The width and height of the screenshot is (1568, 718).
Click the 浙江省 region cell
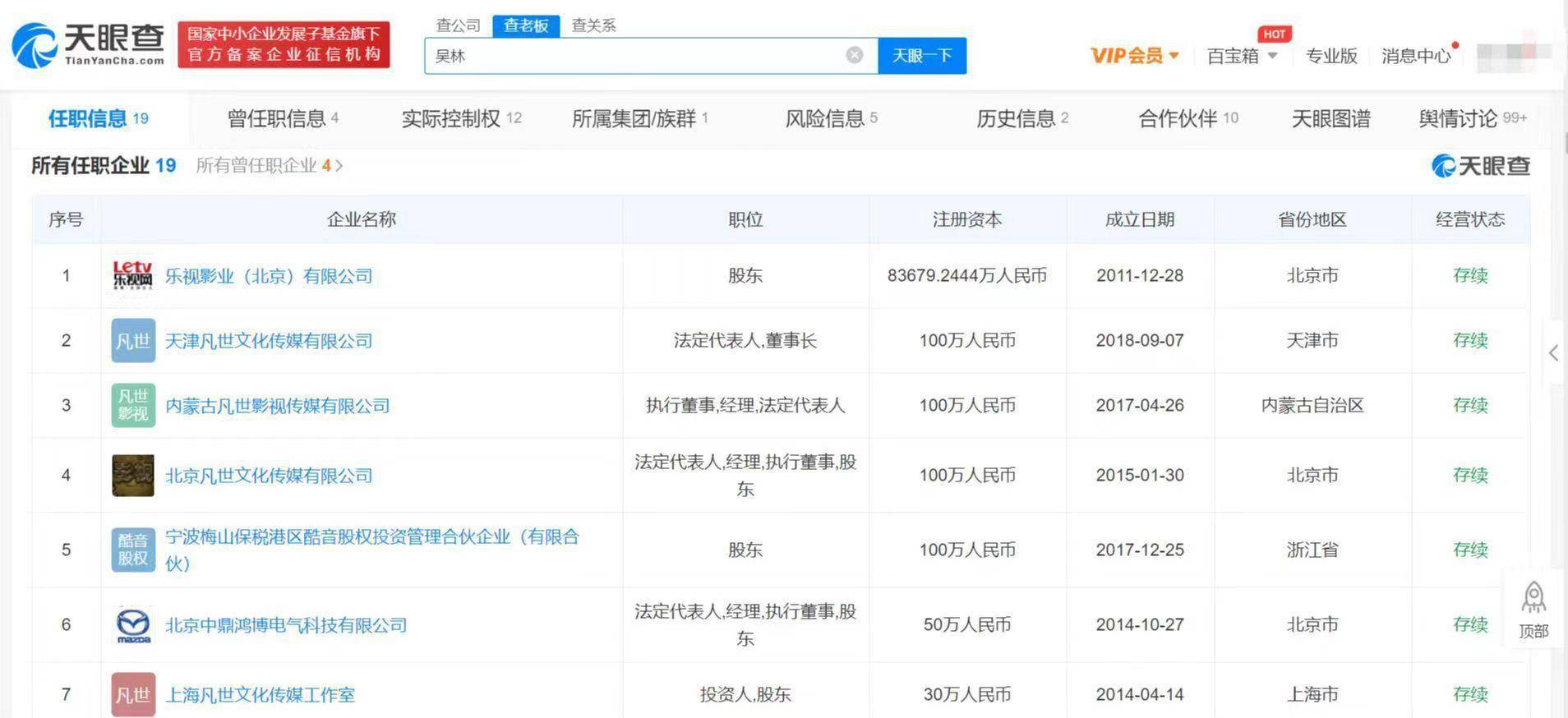point(1312,550)
